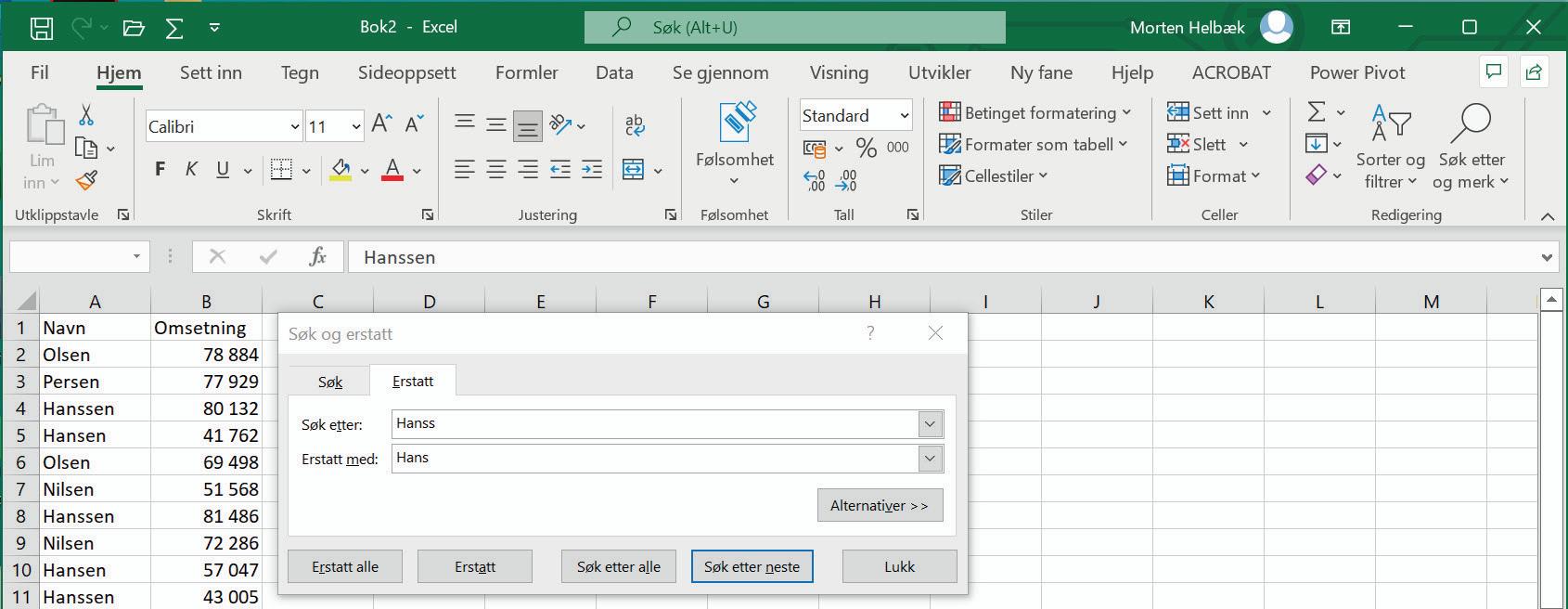Toggle Italic formatting (K)
Image resolution: width=1568 pixels, height=609 pixels.
coord(191,169)
